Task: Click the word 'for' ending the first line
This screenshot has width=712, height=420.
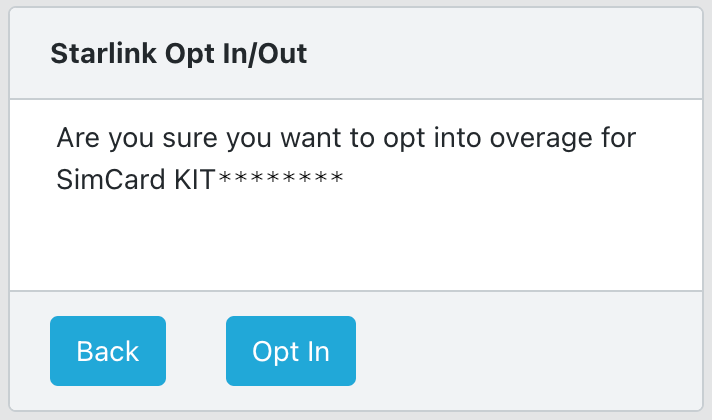Action: click(x=617, y=137)
